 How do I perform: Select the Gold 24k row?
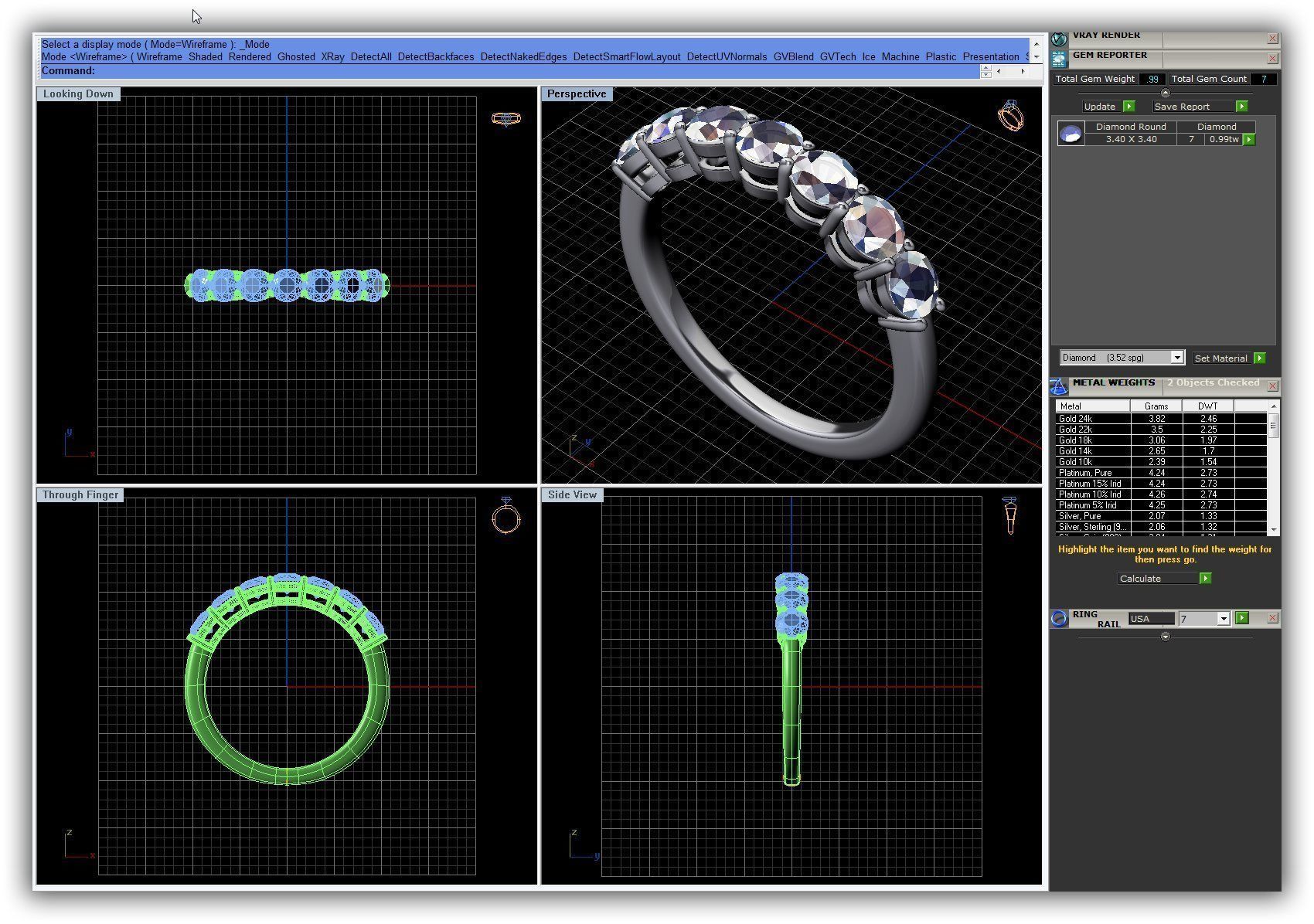1161,419
